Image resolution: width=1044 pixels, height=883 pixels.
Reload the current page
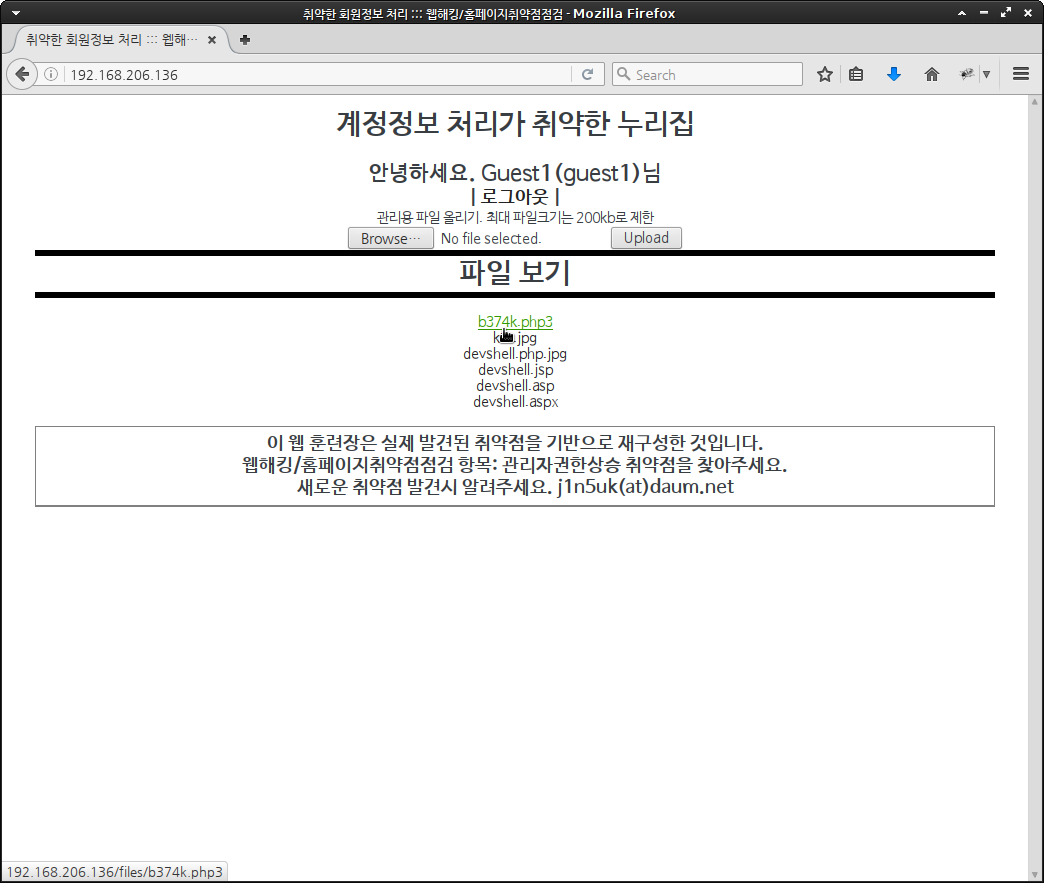(587, 75)
